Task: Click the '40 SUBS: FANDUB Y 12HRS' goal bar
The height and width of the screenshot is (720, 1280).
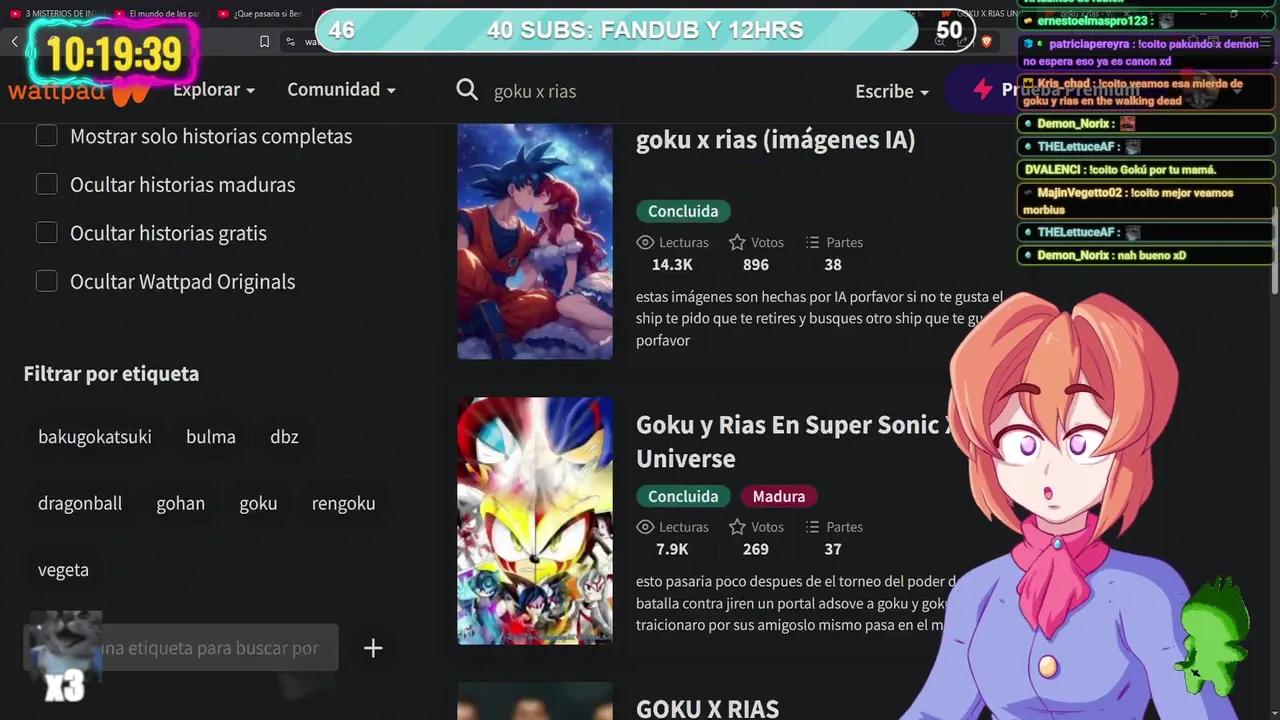Action: click(x=645, y=30)
